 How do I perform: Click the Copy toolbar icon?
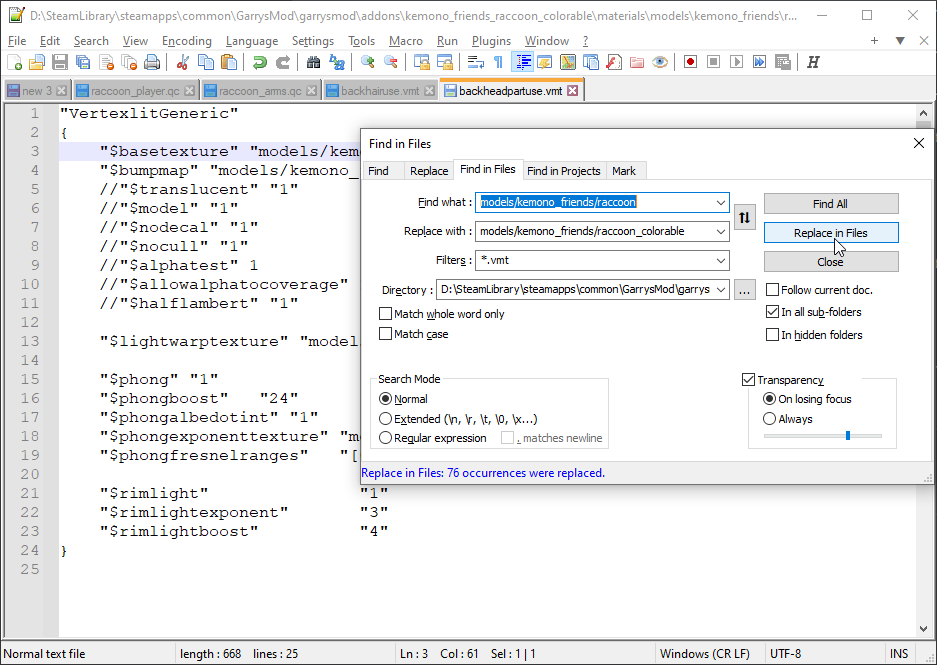coord(206,62)
